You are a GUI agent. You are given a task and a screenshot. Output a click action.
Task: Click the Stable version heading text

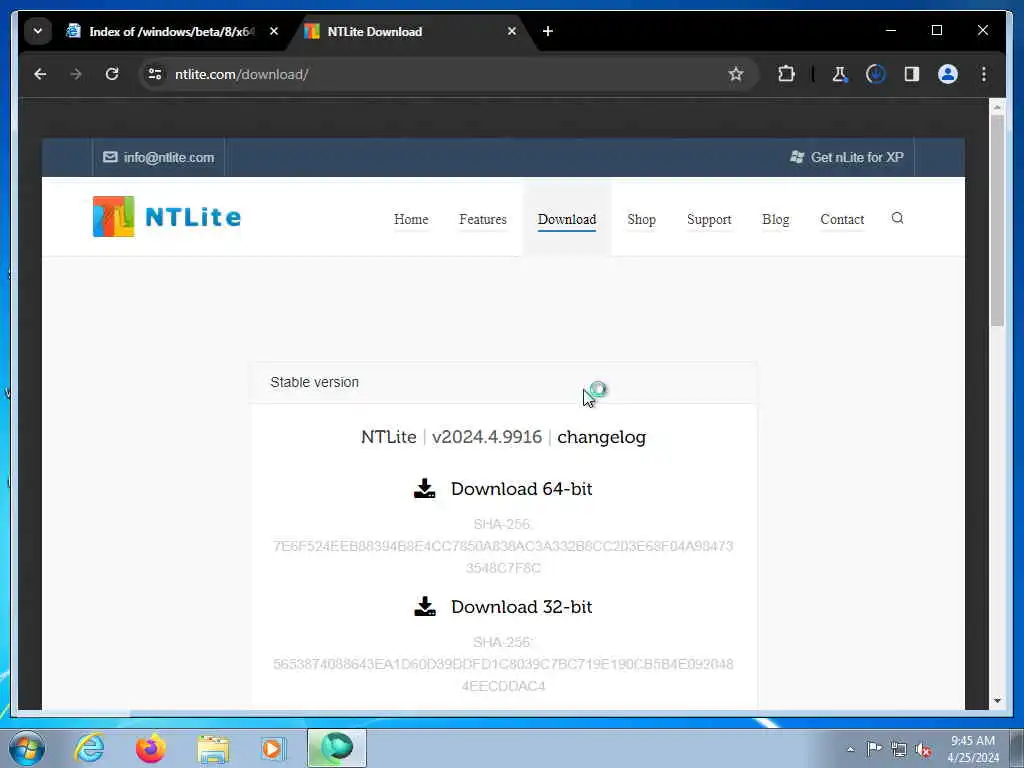click(x=314, y=383)
